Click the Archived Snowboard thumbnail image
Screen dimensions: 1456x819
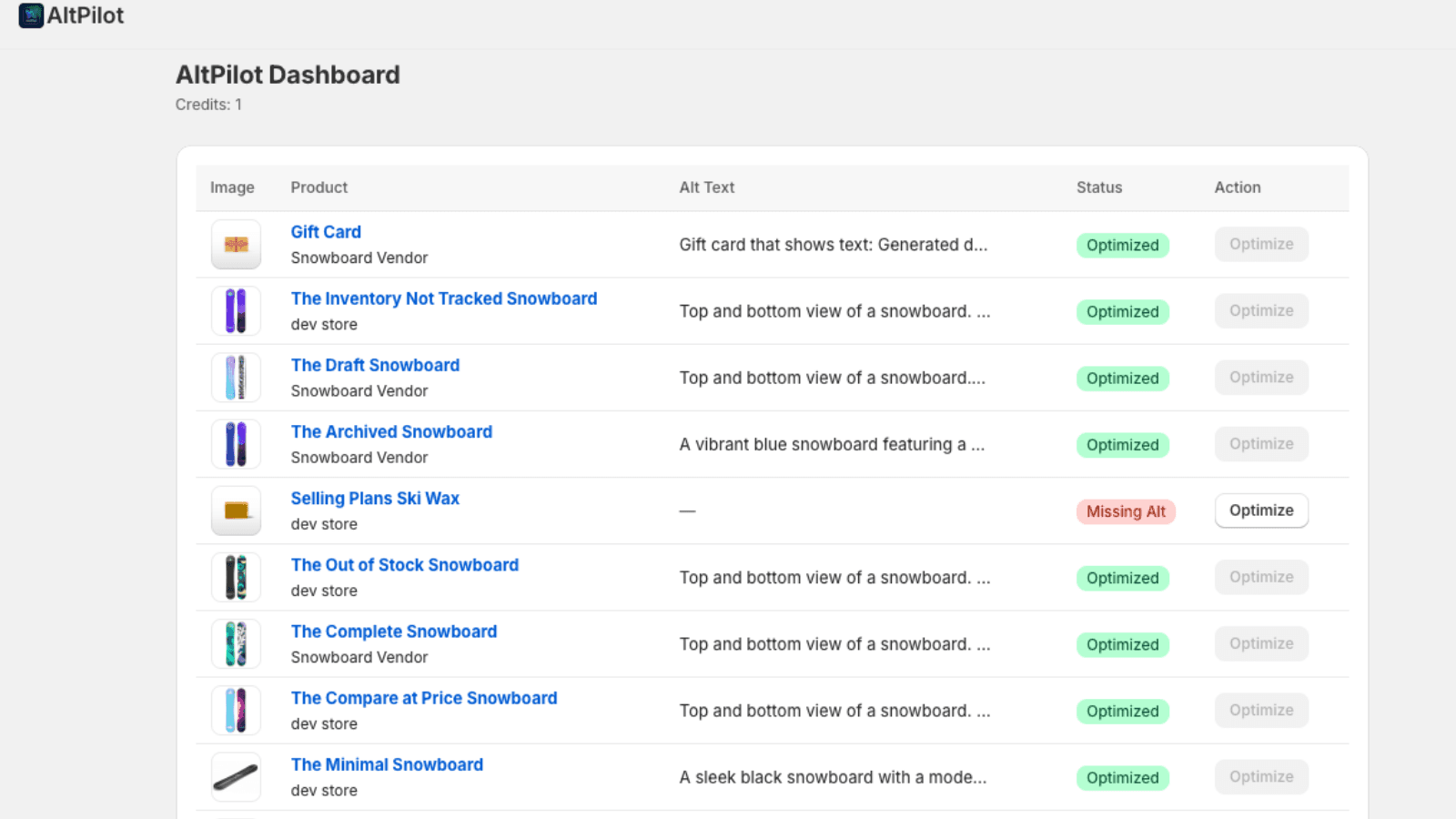(236, 444)
